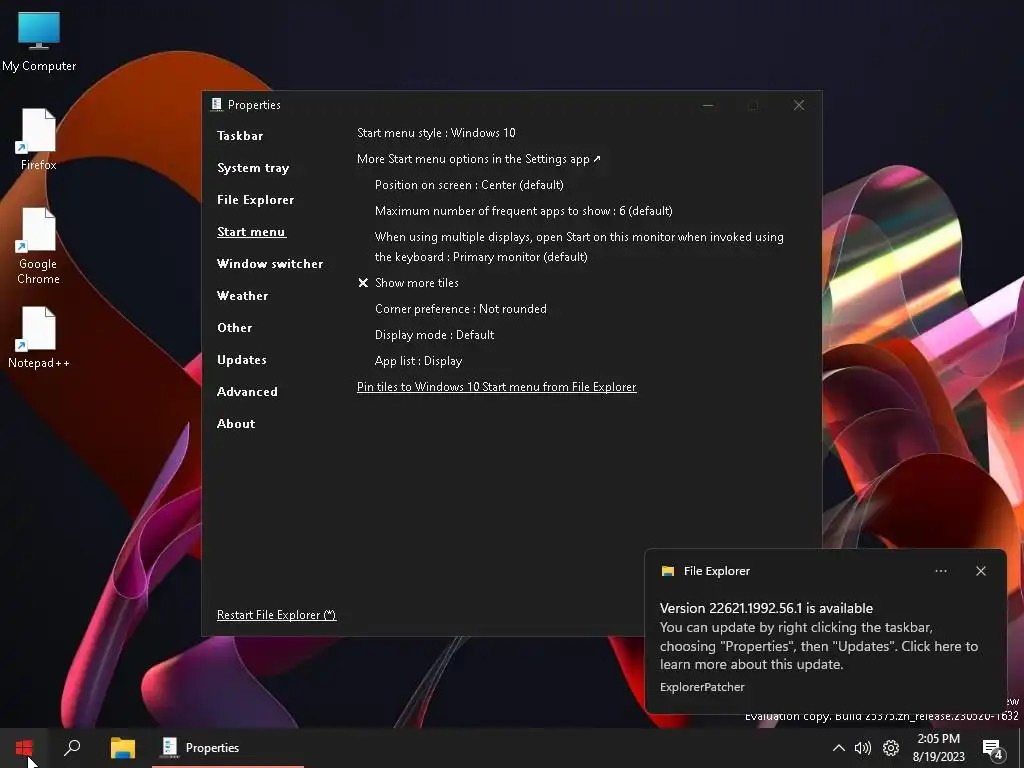Open the Advanced section
This screenshot has height=768, width=1024.
(x=247, y=392)
